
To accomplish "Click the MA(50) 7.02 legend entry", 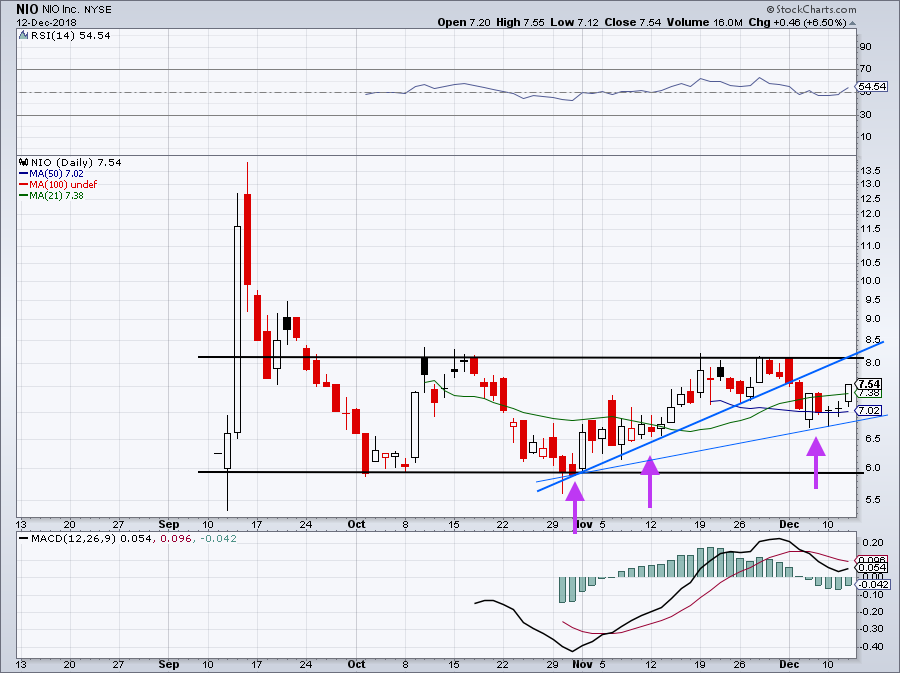I will coord(51,174).
